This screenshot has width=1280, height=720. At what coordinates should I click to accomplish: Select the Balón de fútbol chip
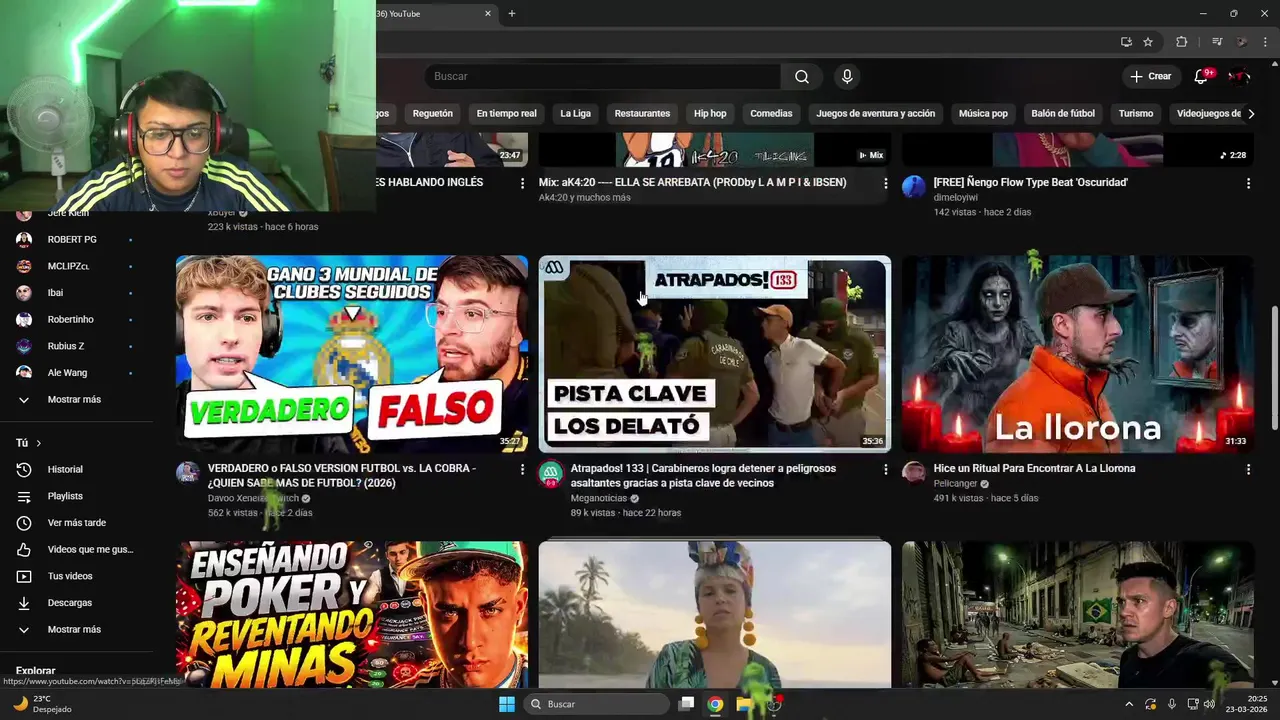pos(1063,114)
